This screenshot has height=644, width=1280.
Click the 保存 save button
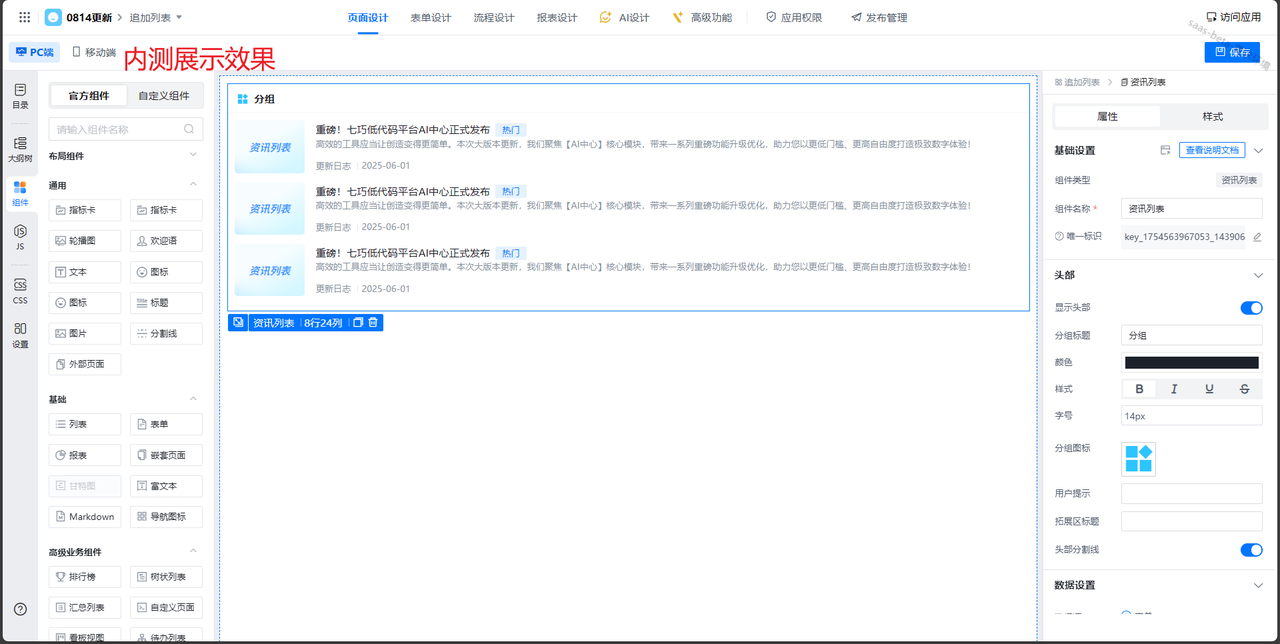[x=1232, y=52]
